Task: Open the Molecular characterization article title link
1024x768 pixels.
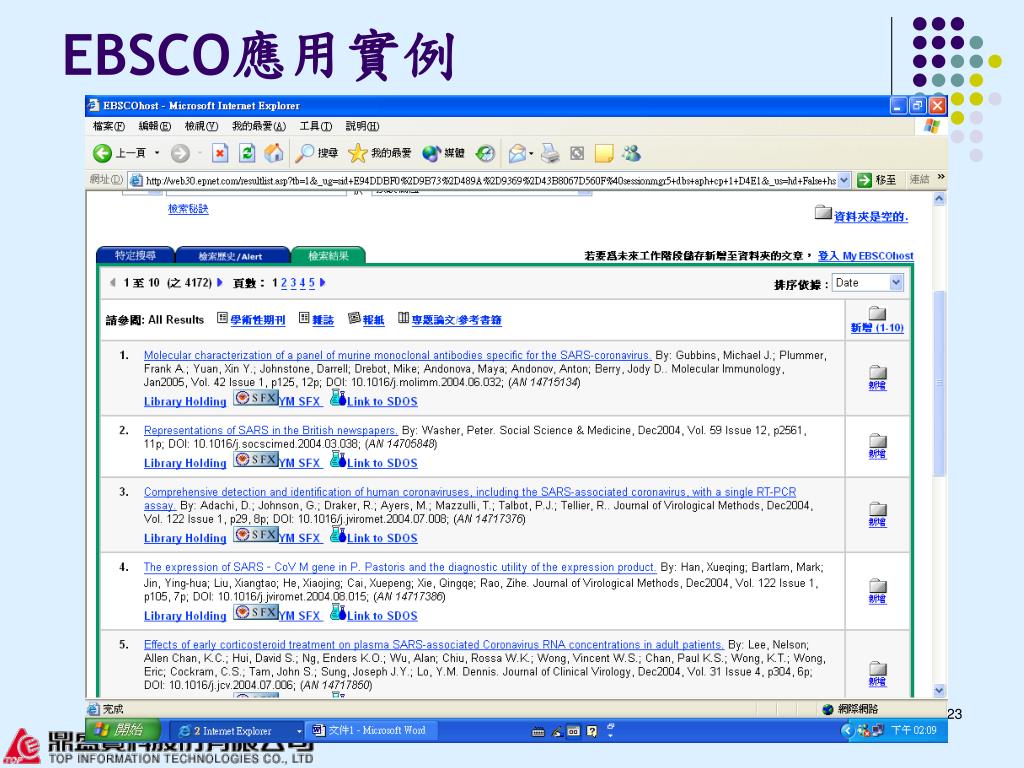Action: (x=397, y=355)
